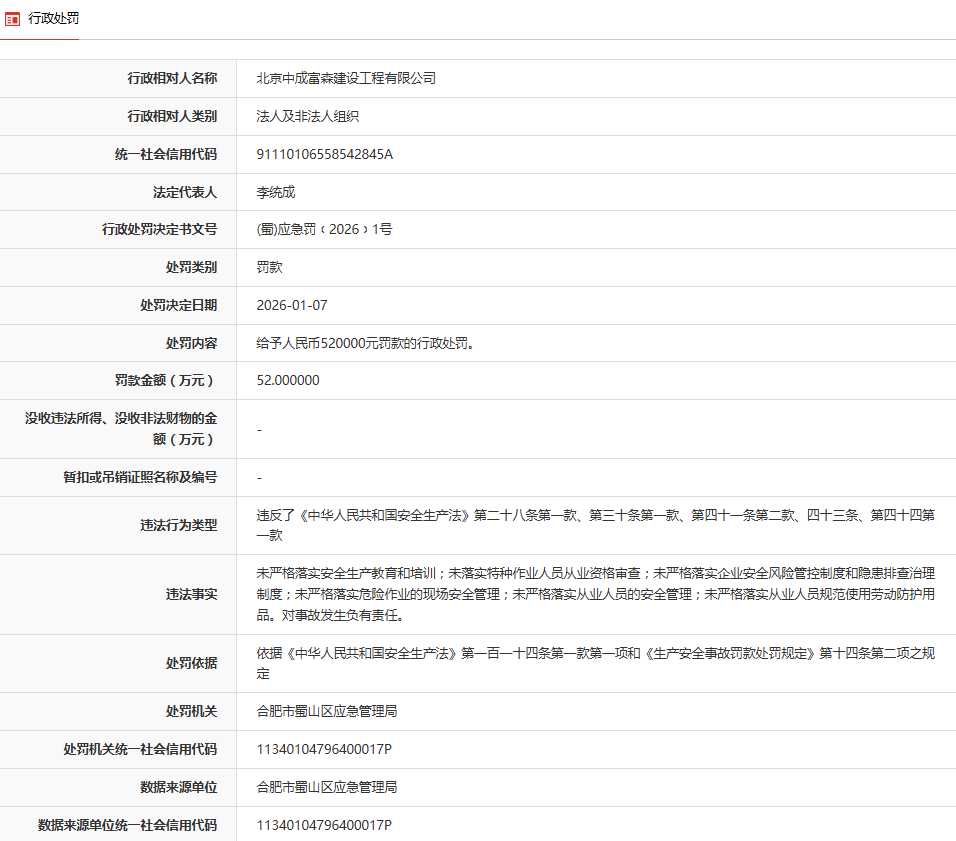Click document number (蜀)应急罚〔2026〕1号
956x841 pixels.
coord(324,229)
